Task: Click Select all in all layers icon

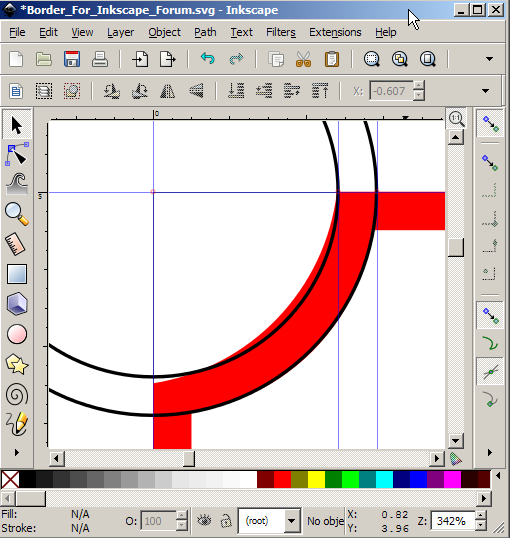Action: (x=44, y=91)
